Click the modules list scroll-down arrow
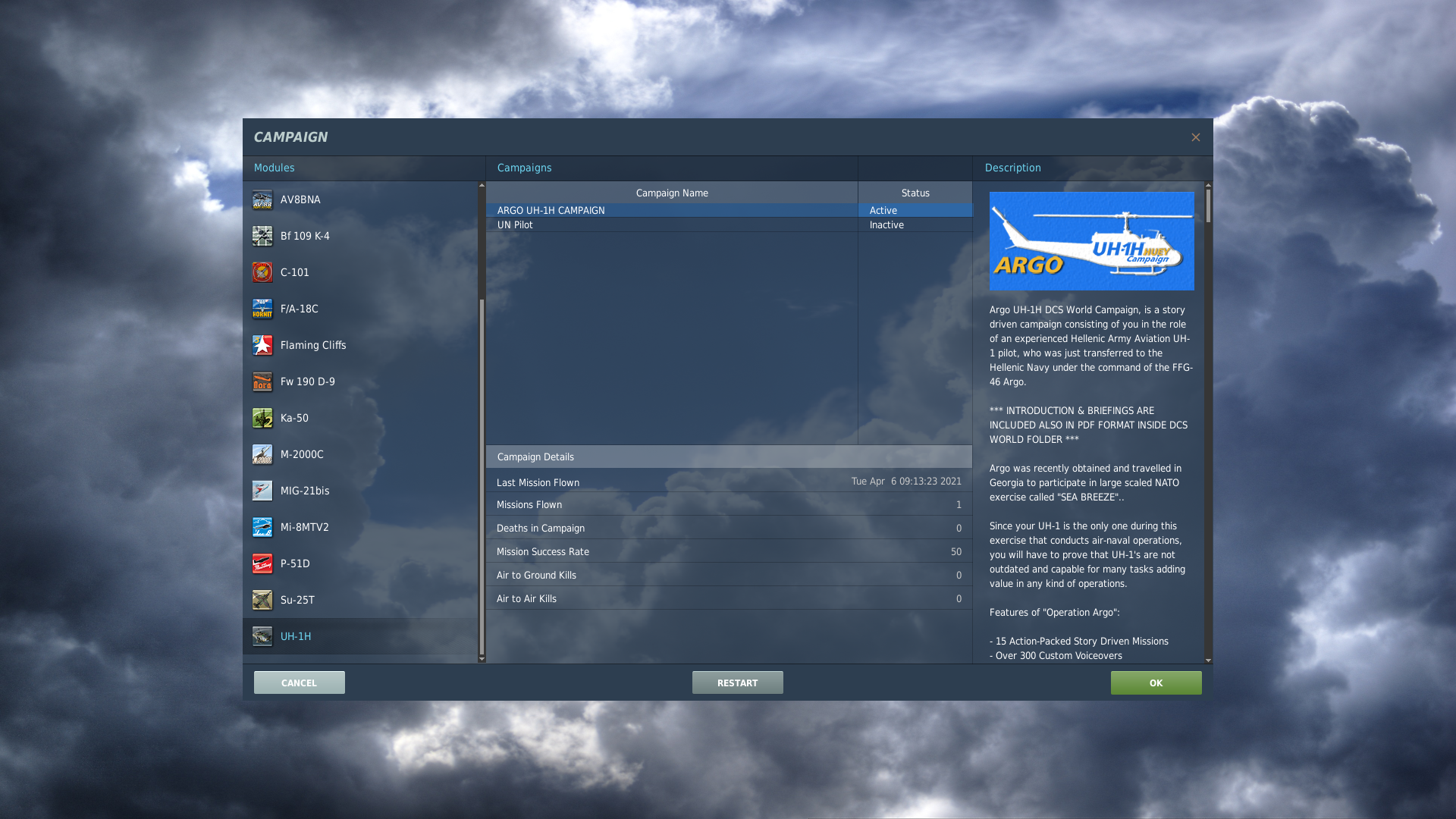This screenshot has height=819, width=1456. (x=482, y=659)
